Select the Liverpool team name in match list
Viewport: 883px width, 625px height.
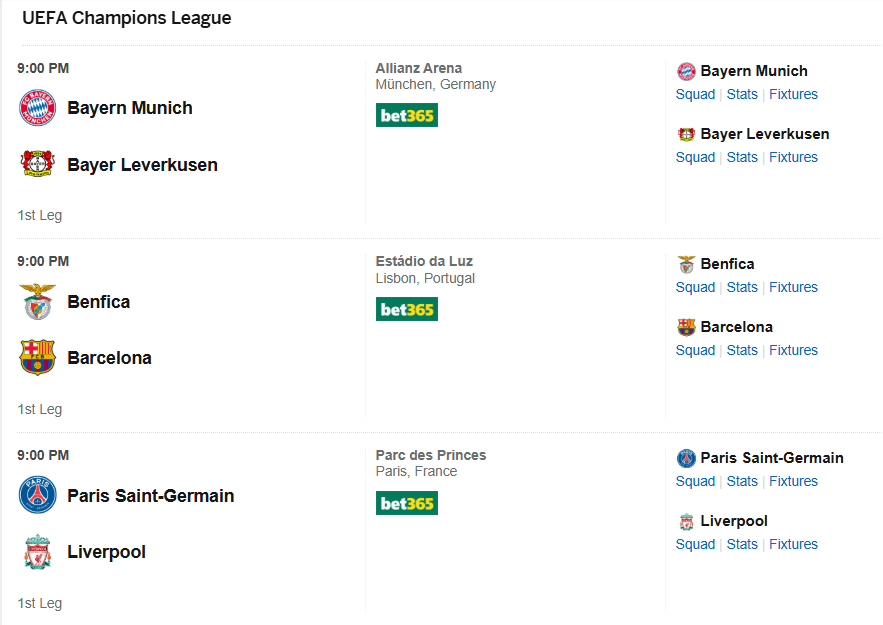pos(106,552)
